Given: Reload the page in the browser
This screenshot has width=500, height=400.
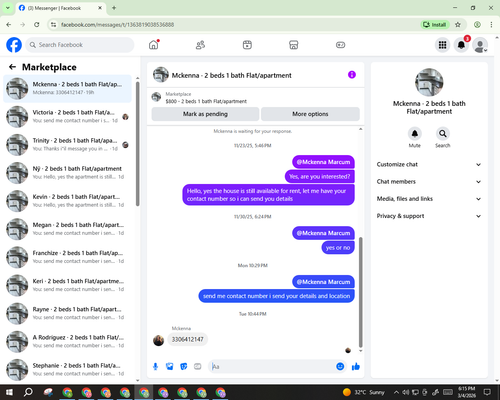Looking at the screenshot, I should tap(37, 25).
